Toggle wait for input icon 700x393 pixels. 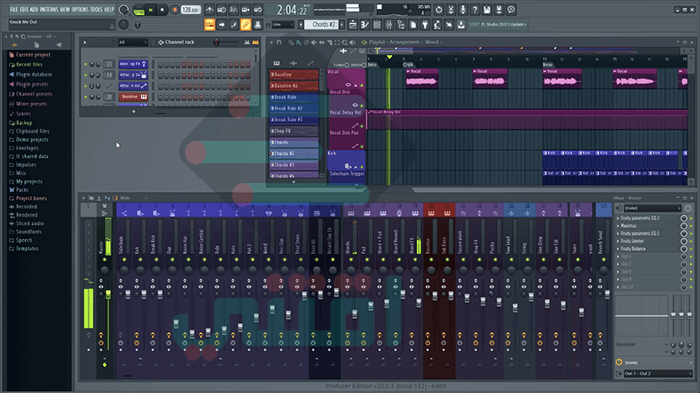click(x=221, y=10)
